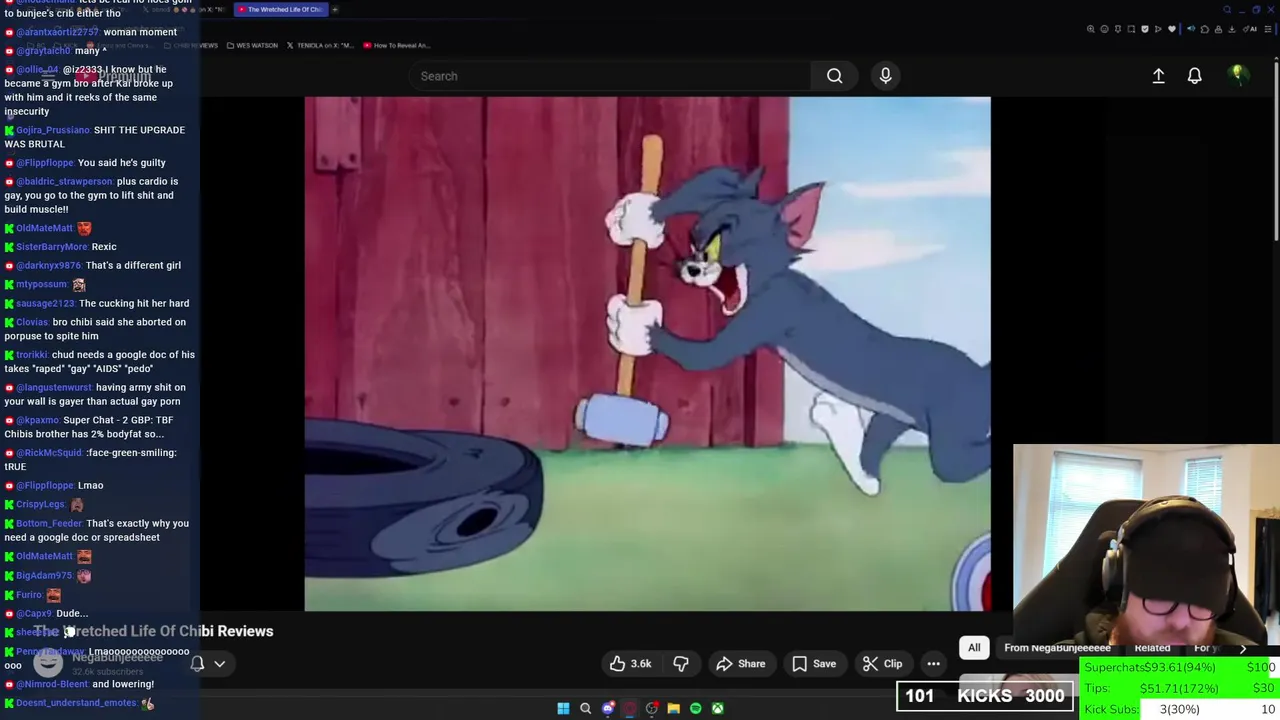Click the browser toolbar zoom magnifier icon
This screenshot has width=1280, height=720.
point(1090,29)
